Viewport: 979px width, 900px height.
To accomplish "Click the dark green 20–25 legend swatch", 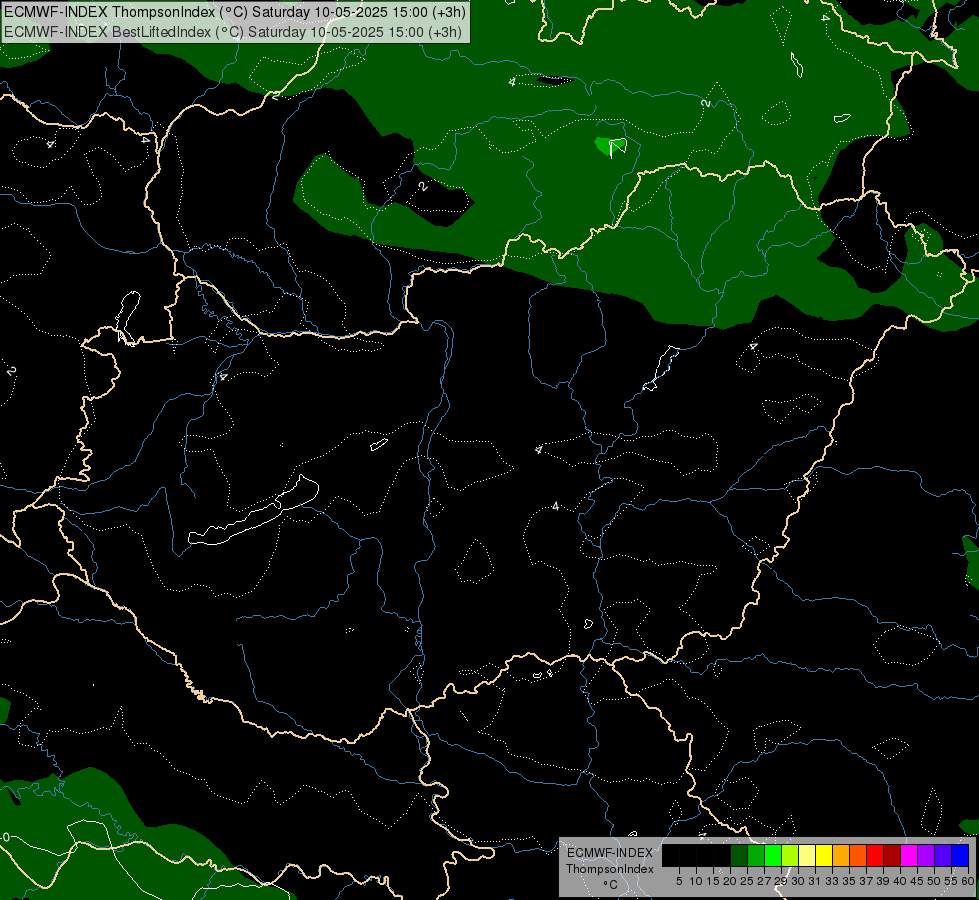I will tap(739, 855).
